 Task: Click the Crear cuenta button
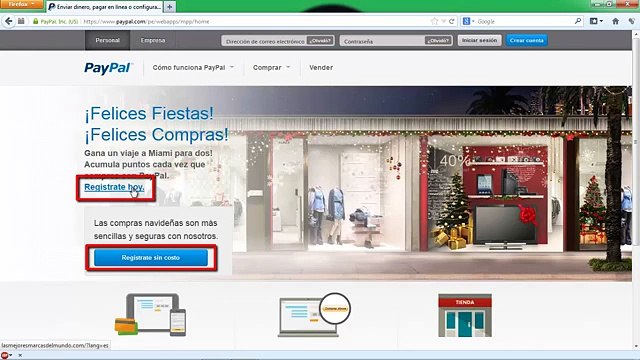coord(527,40)
